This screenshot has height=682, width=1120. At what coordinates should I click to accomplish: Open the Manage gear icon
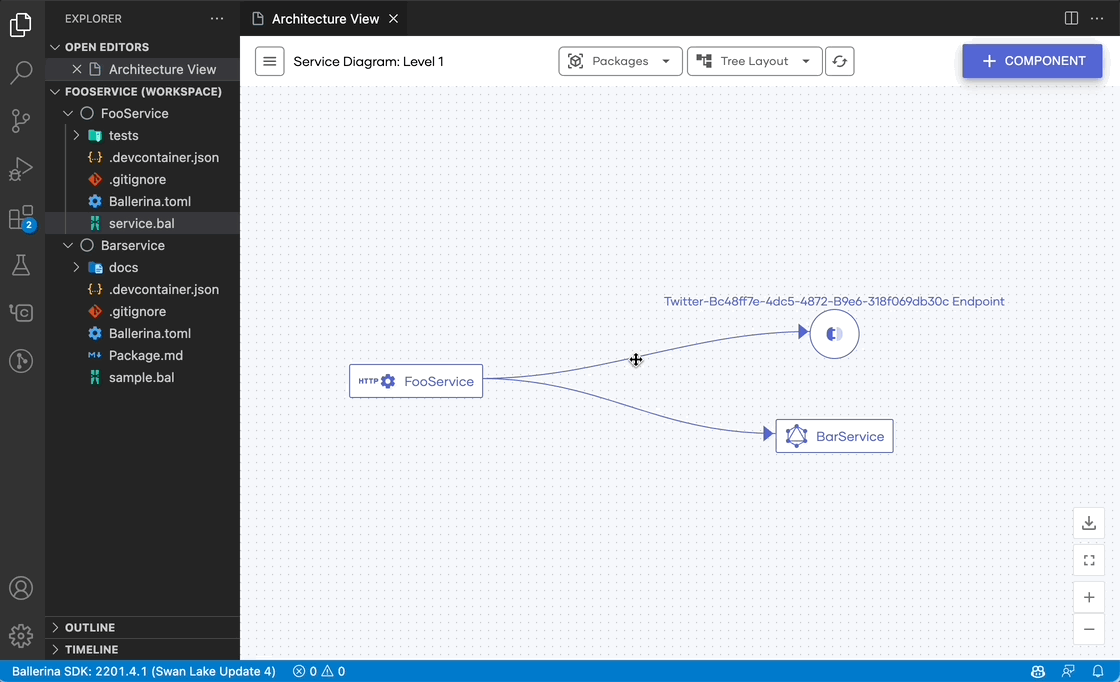tap(21, 636)
